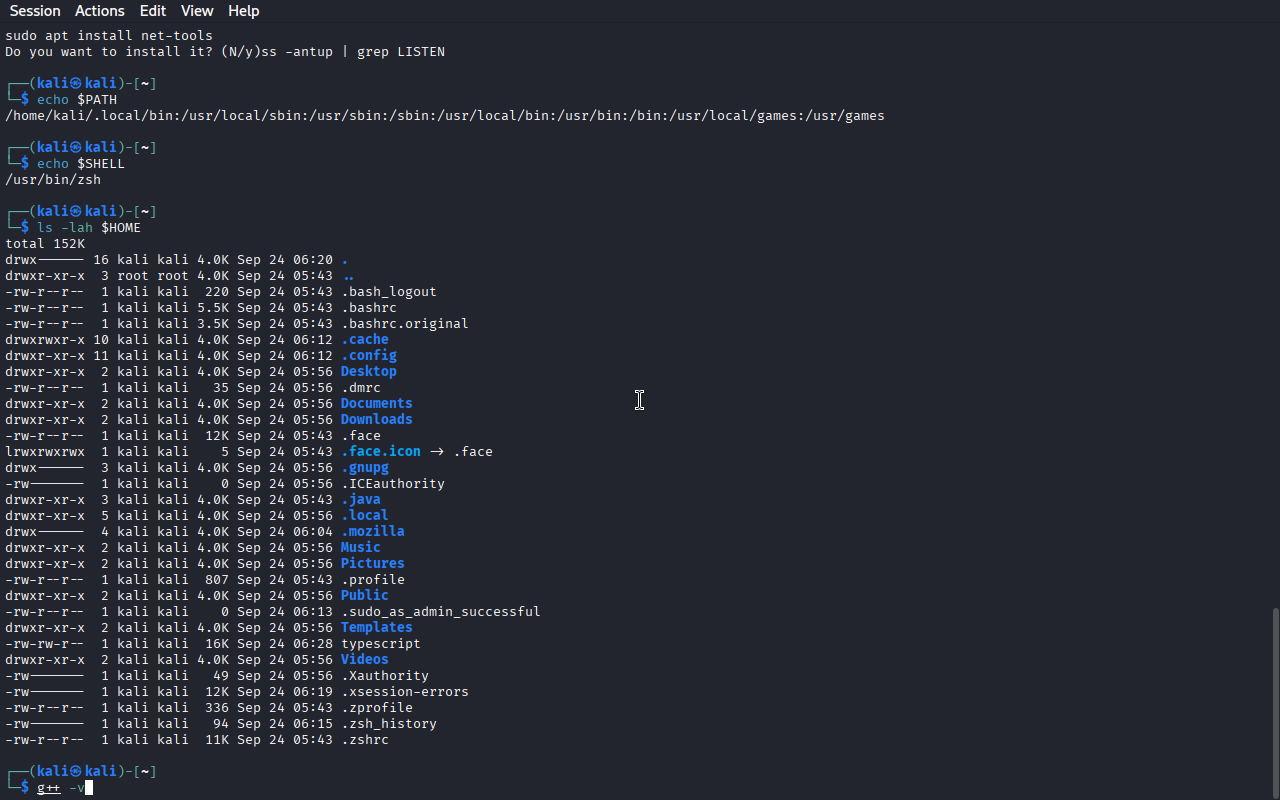Click the Templates directory name
Screen dimensions: 1280x800
click(x=376, y=628)
